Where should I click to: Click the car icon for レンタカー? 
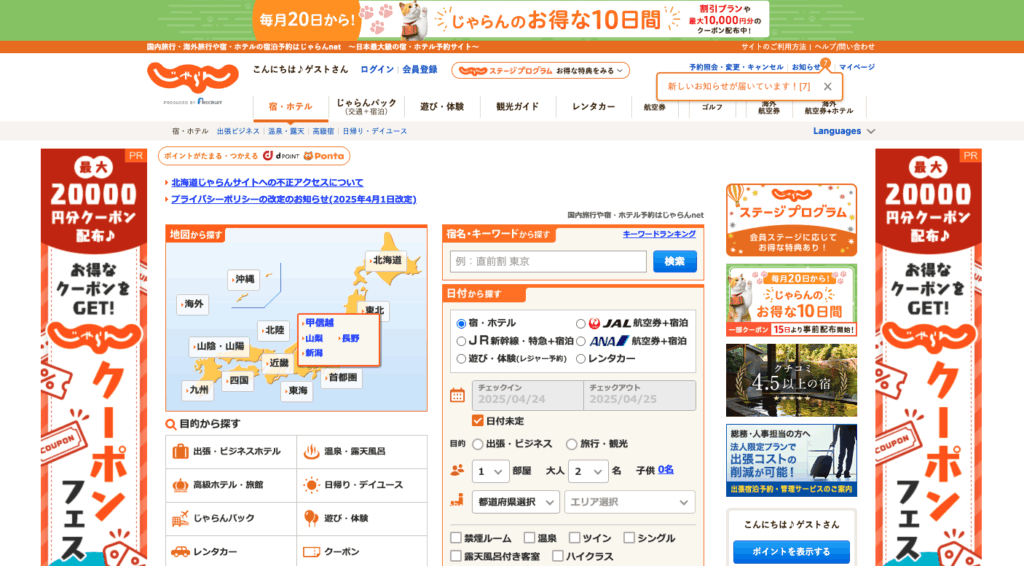pos(180,552)
